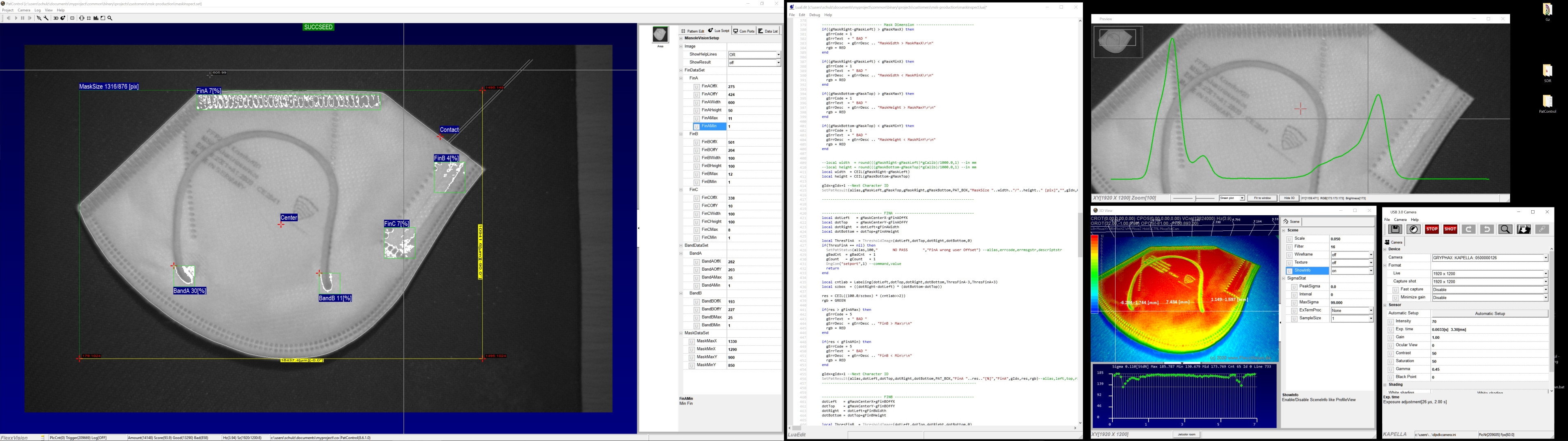Switch to the Lua Script tab
This screenshot has width=1568, height=441.
[x=718, y=31]
